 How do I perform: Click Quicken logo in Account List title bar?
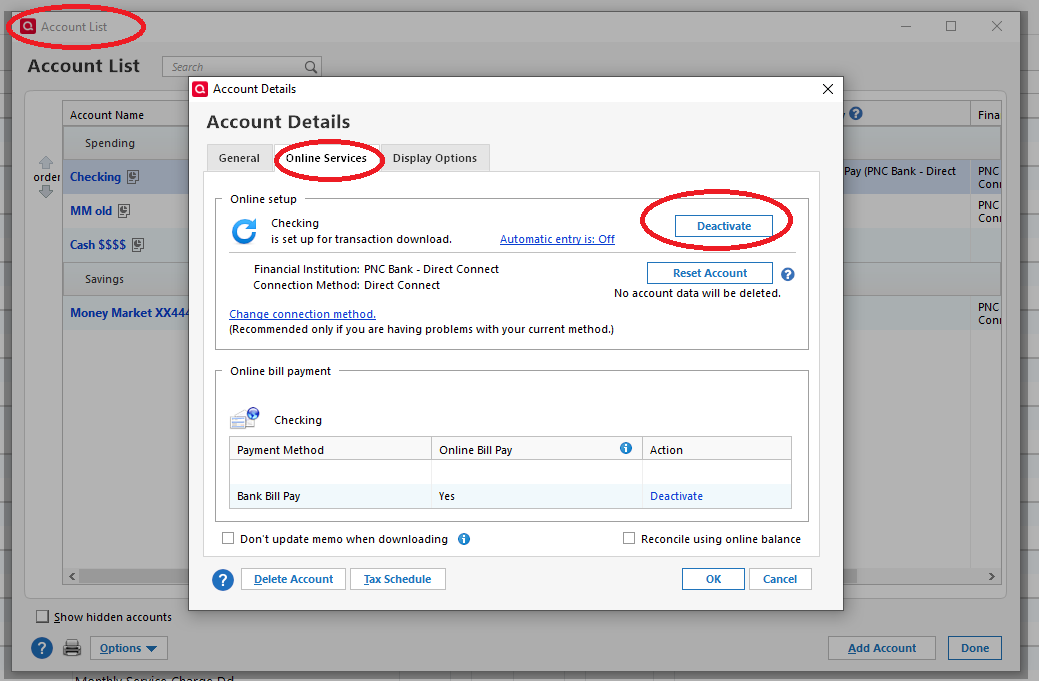(28, 26)
